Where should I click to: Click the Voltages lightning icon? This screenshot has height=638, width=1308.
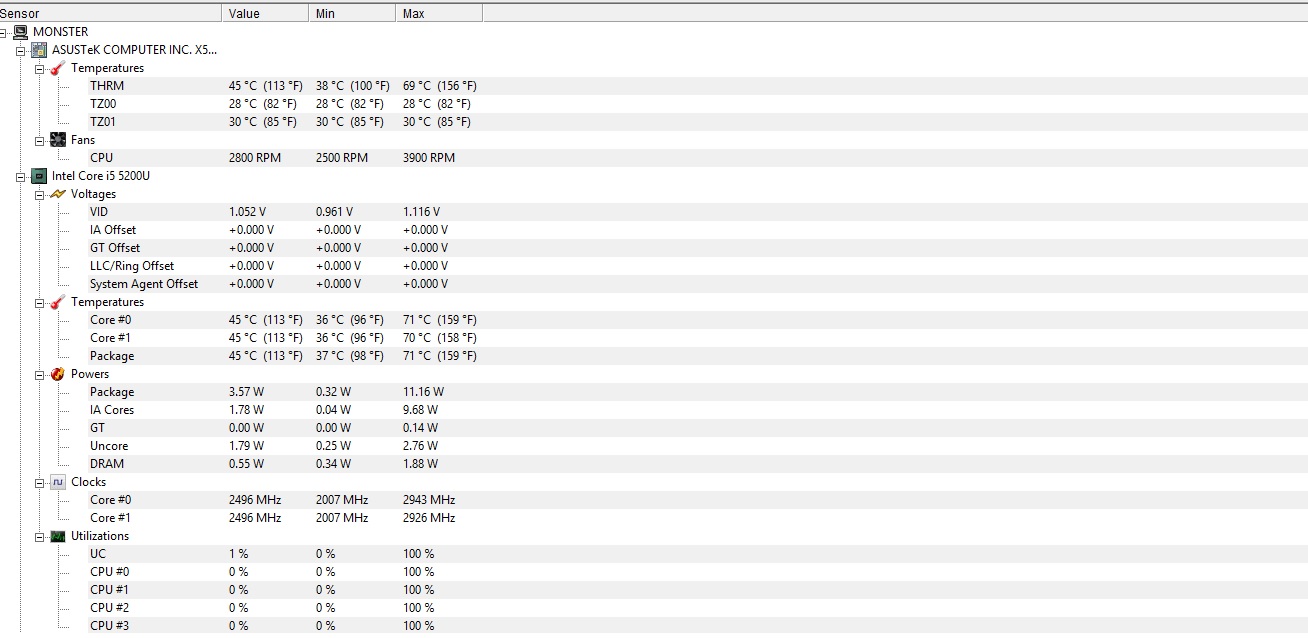[58, 194]
